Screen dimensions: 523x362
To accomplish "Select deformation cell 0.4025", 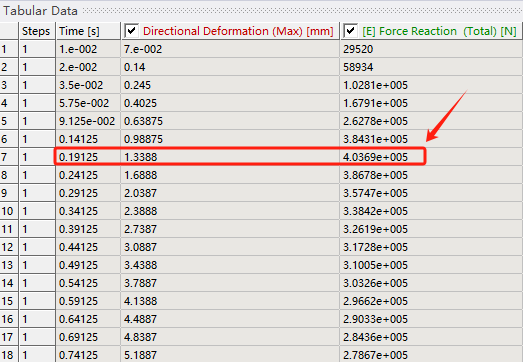I will (230, 103).
